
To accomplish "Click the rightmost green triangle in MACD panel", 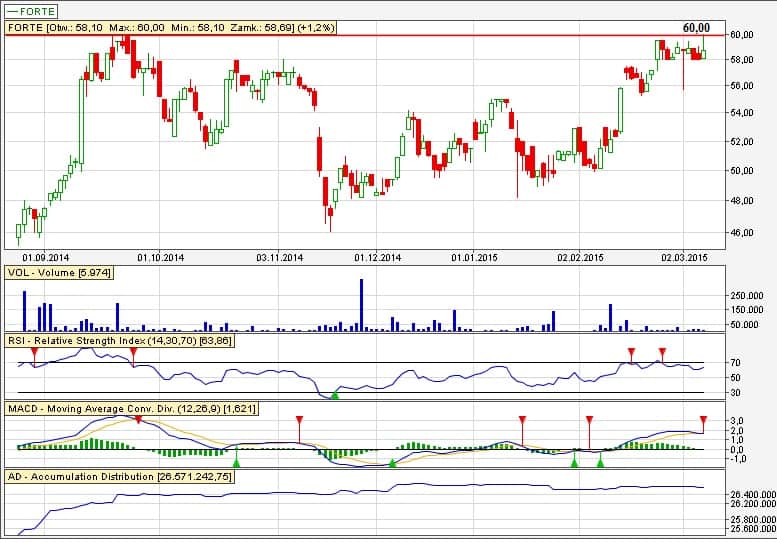I will pos(600,461).
